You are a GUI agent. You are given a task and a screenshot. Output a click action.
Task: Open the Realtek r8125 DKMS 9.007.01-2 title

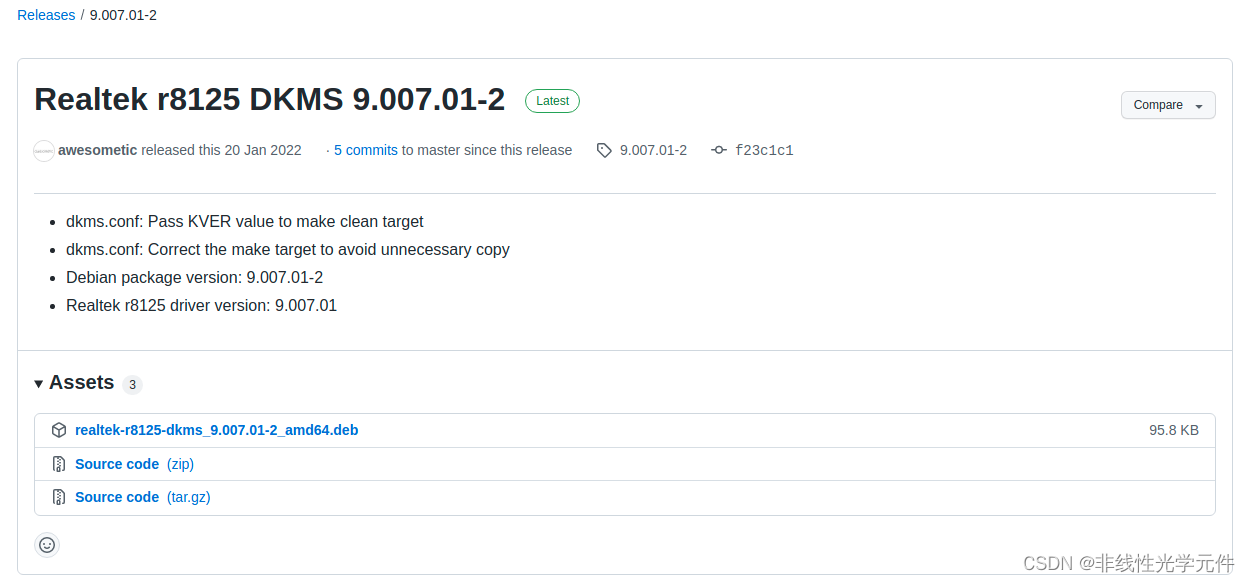pos(270,100)
